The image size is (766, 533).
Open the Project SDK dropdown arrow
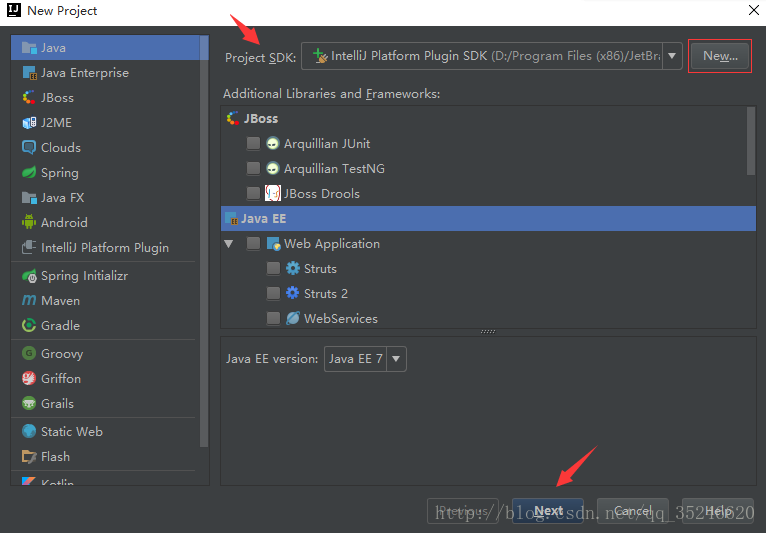click(672, 56)
